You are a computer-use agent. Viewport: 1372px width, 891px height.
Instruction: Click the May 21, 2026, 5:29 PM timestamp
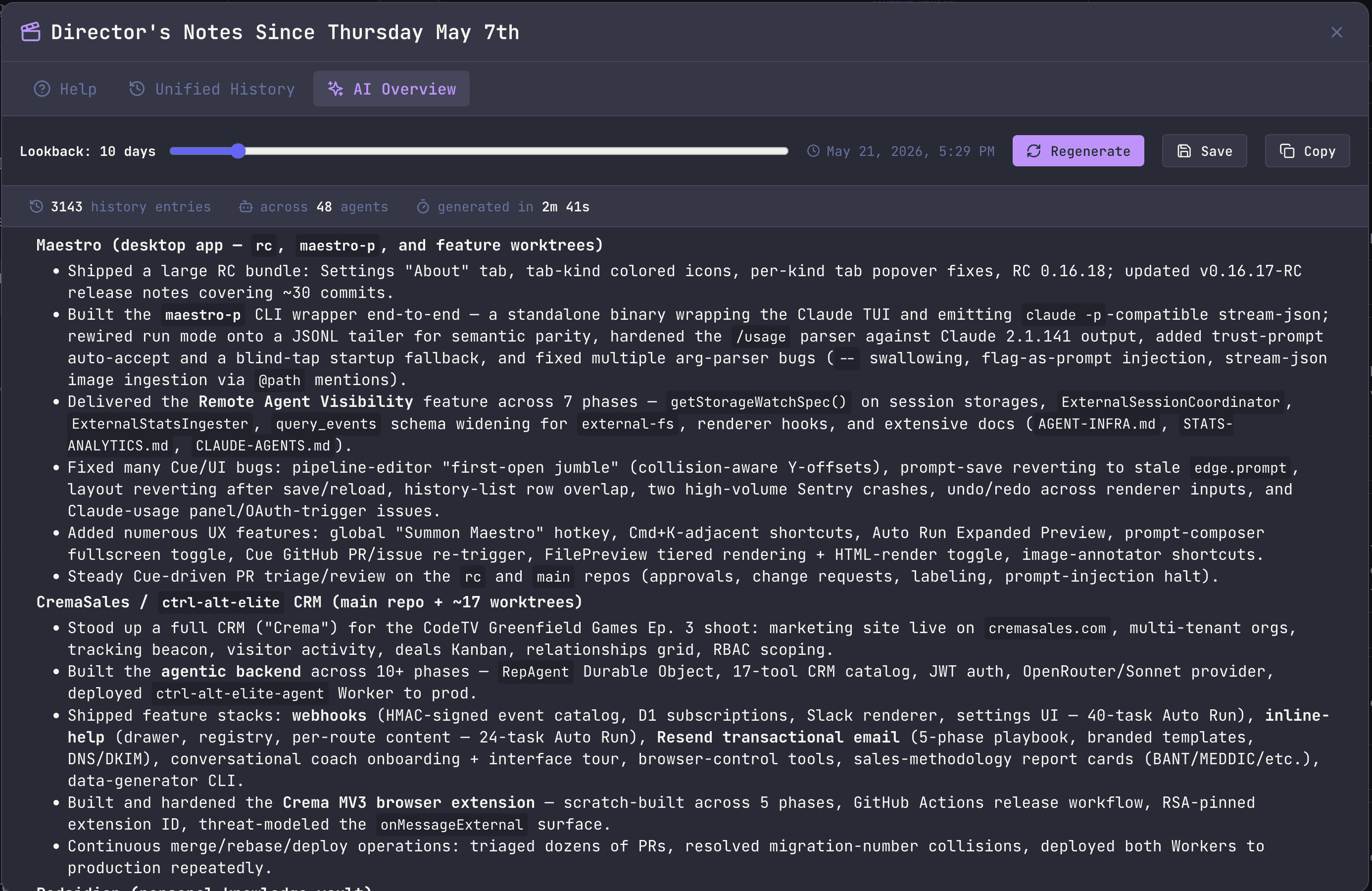tap(910, 151)
